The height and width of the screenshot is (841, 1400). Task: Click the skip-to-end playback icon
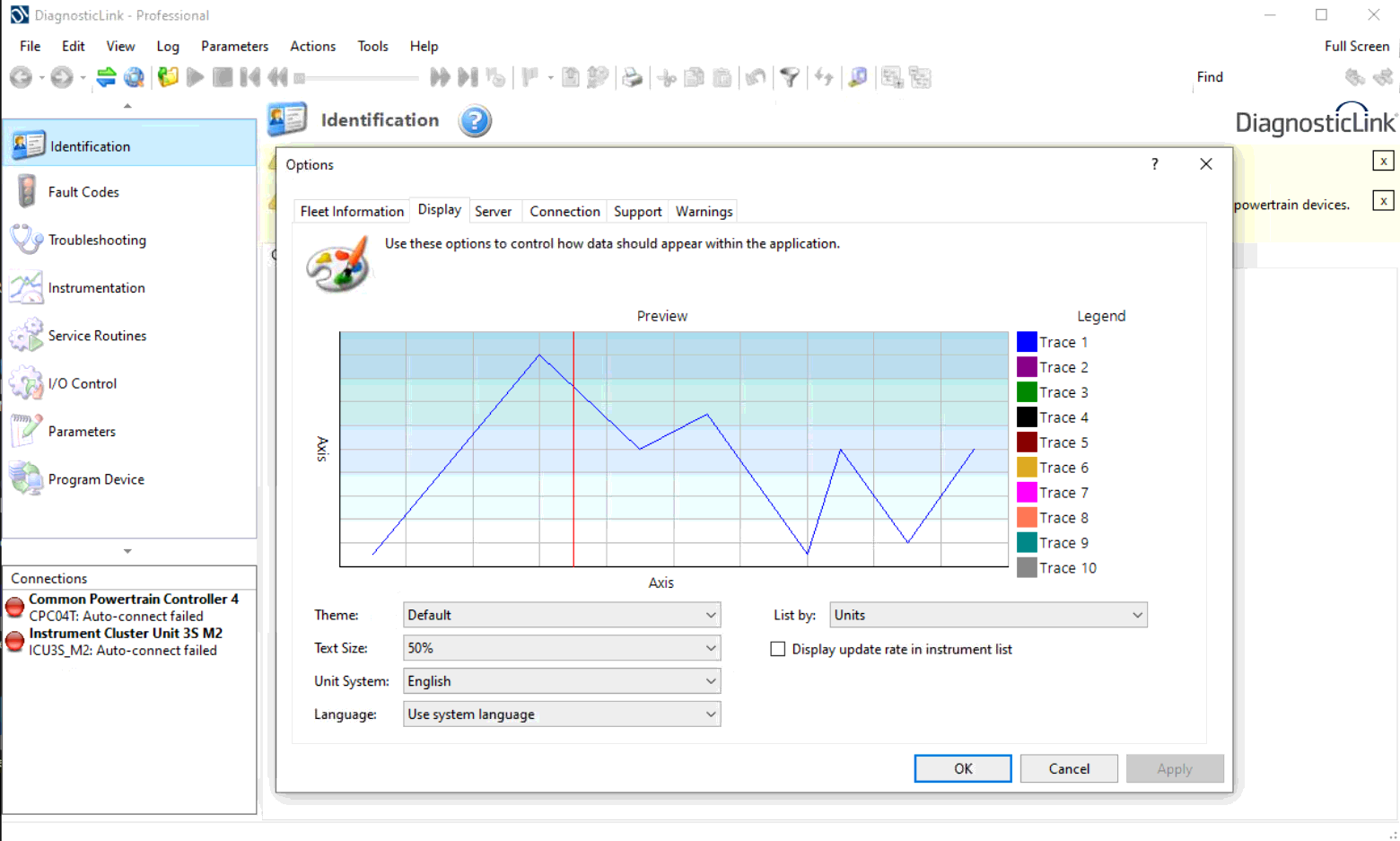click(468, 78)
